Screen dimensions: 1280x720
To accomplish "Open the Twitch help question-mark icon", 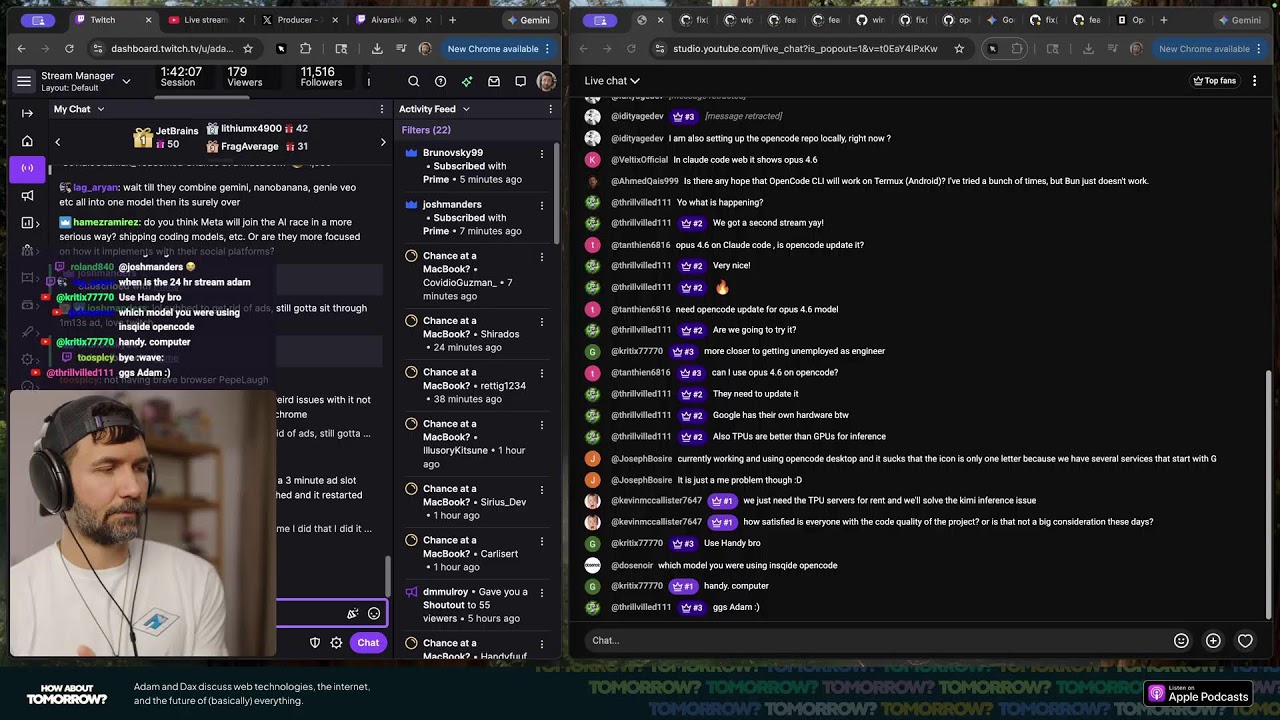I will click(x=440, y=82).
